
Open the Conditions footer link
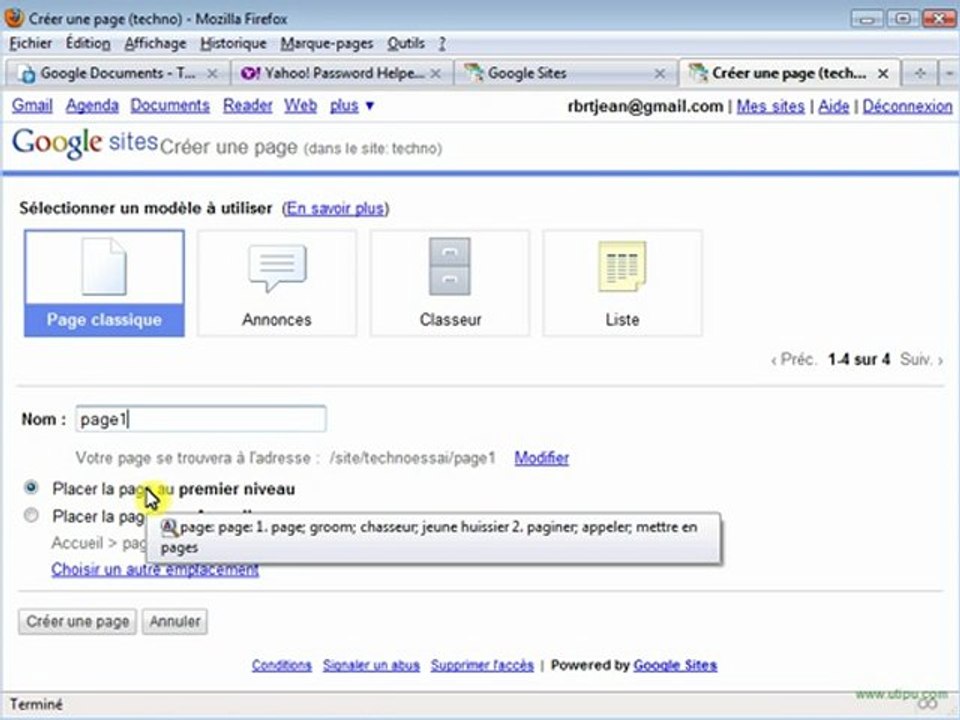pyautogui.click(x=282, y=666)
